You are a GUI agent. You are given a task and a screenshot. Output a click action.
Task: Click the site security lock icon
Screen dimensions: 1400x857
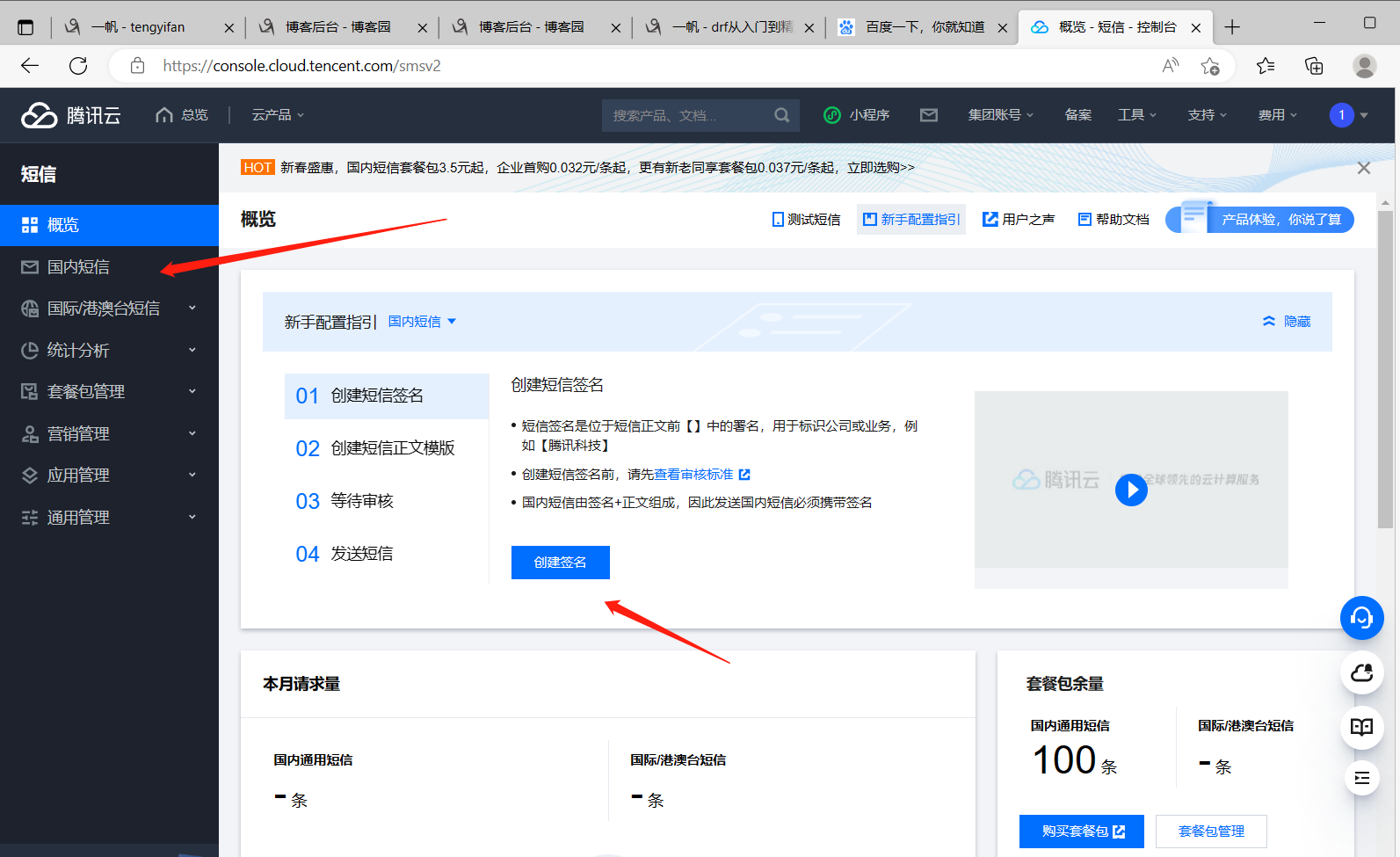tap(137, 66)
